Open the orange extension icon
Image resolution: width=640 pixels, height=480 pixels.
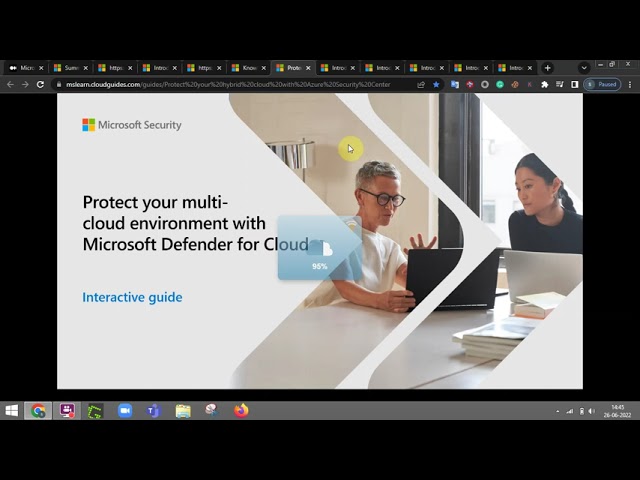point(515,84)
